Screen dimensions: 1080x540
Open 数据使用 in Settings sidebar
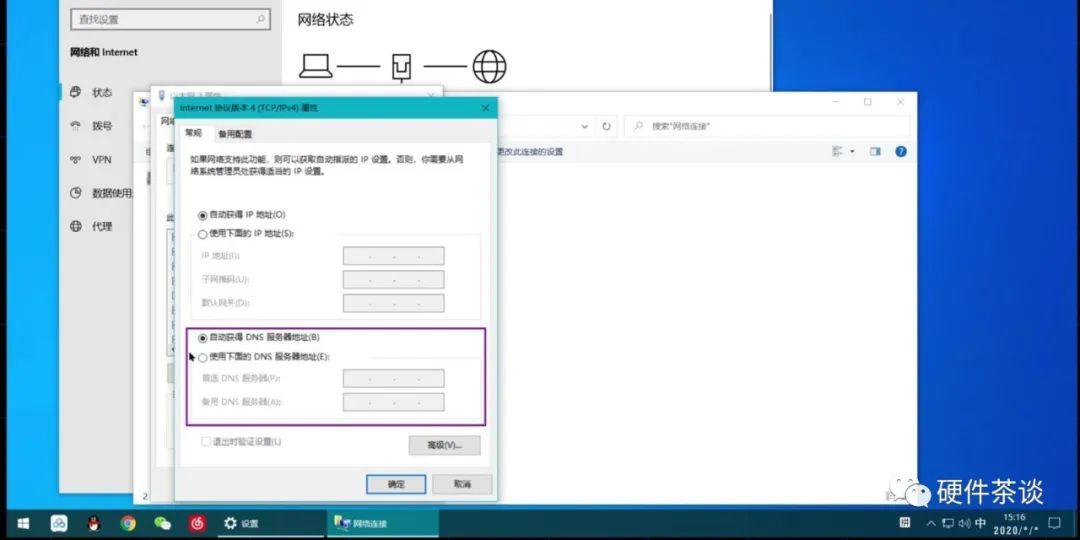110,194
